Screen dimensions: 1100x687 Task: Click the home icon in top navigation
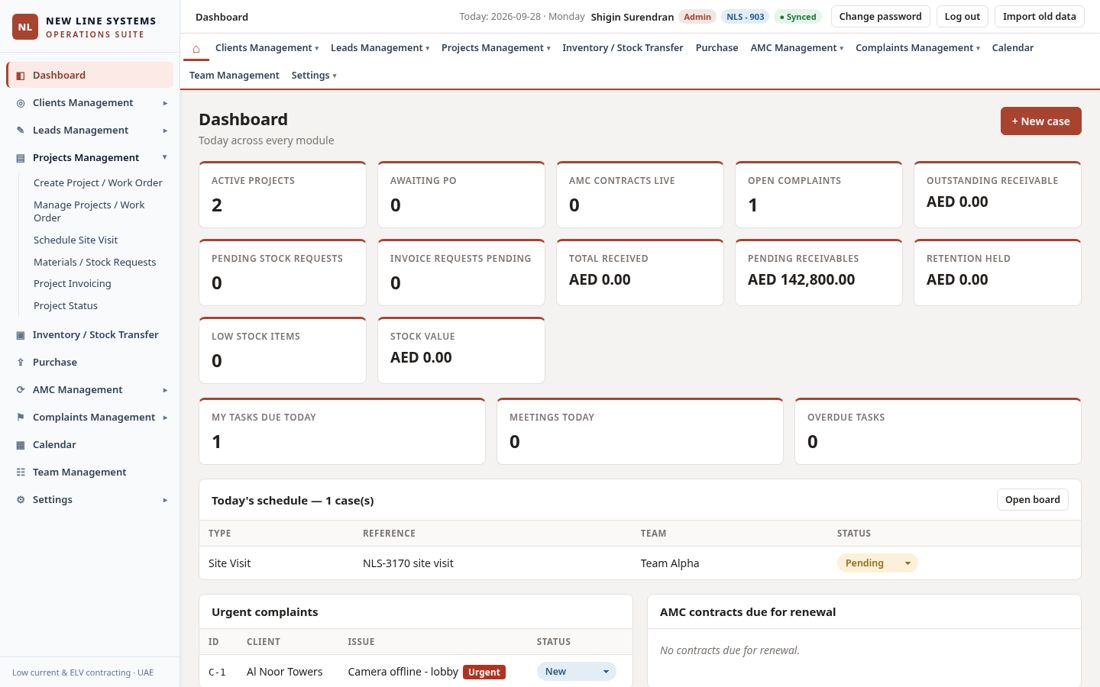pyautogui.click(x=196, y=48)
